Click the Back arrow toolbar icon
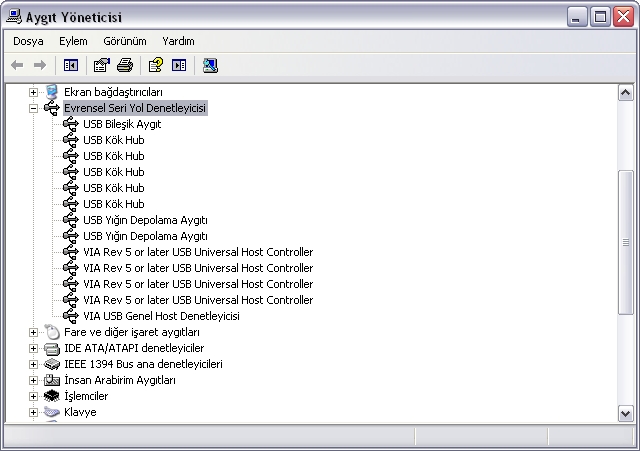The image size is (640, 451). (17, 65)
